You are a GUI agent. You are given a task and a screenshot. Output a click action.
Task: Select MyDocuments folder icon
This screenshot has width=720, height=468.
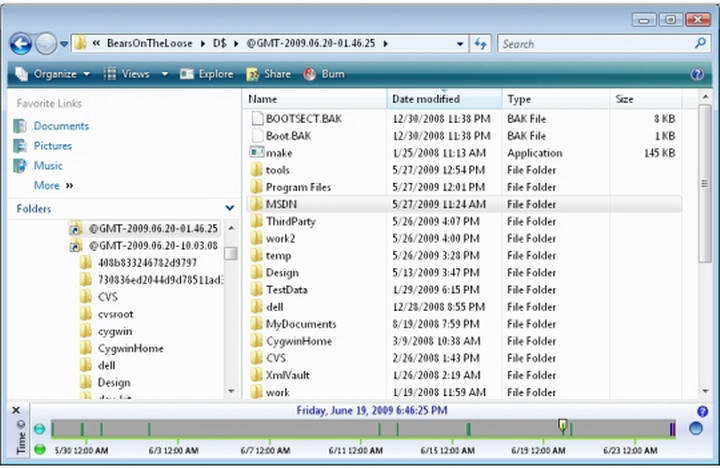[x=257, y=323]
